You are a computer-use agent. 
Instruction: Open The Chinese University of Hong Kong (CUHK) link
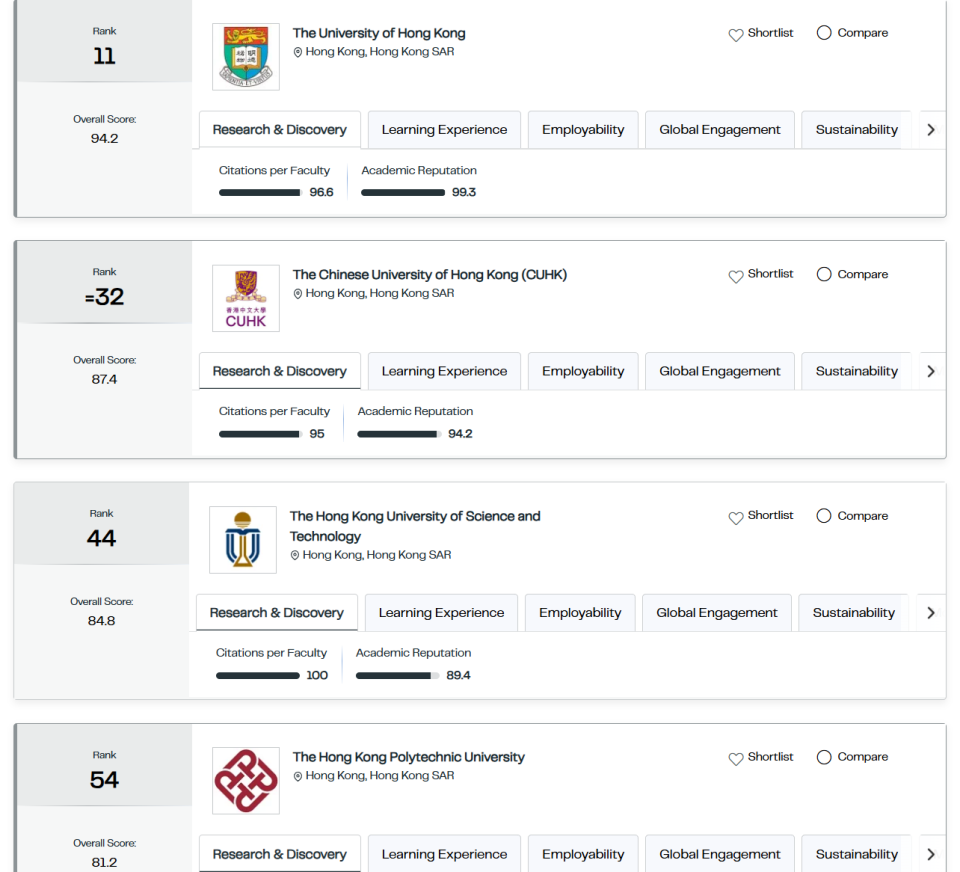tap(429, 274)
